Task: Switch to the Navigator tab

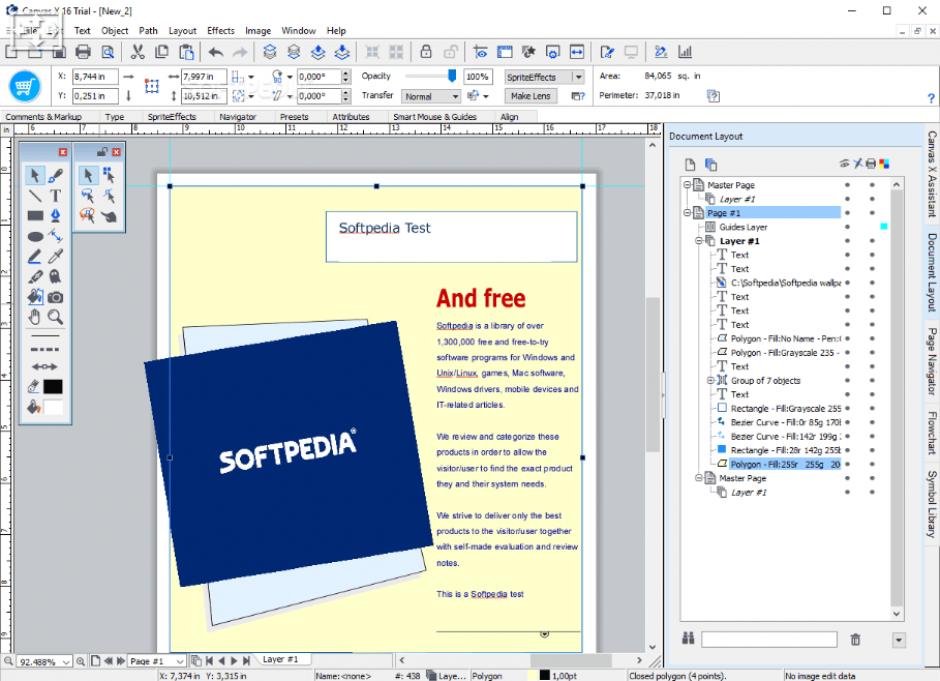Action: [237, 117]
